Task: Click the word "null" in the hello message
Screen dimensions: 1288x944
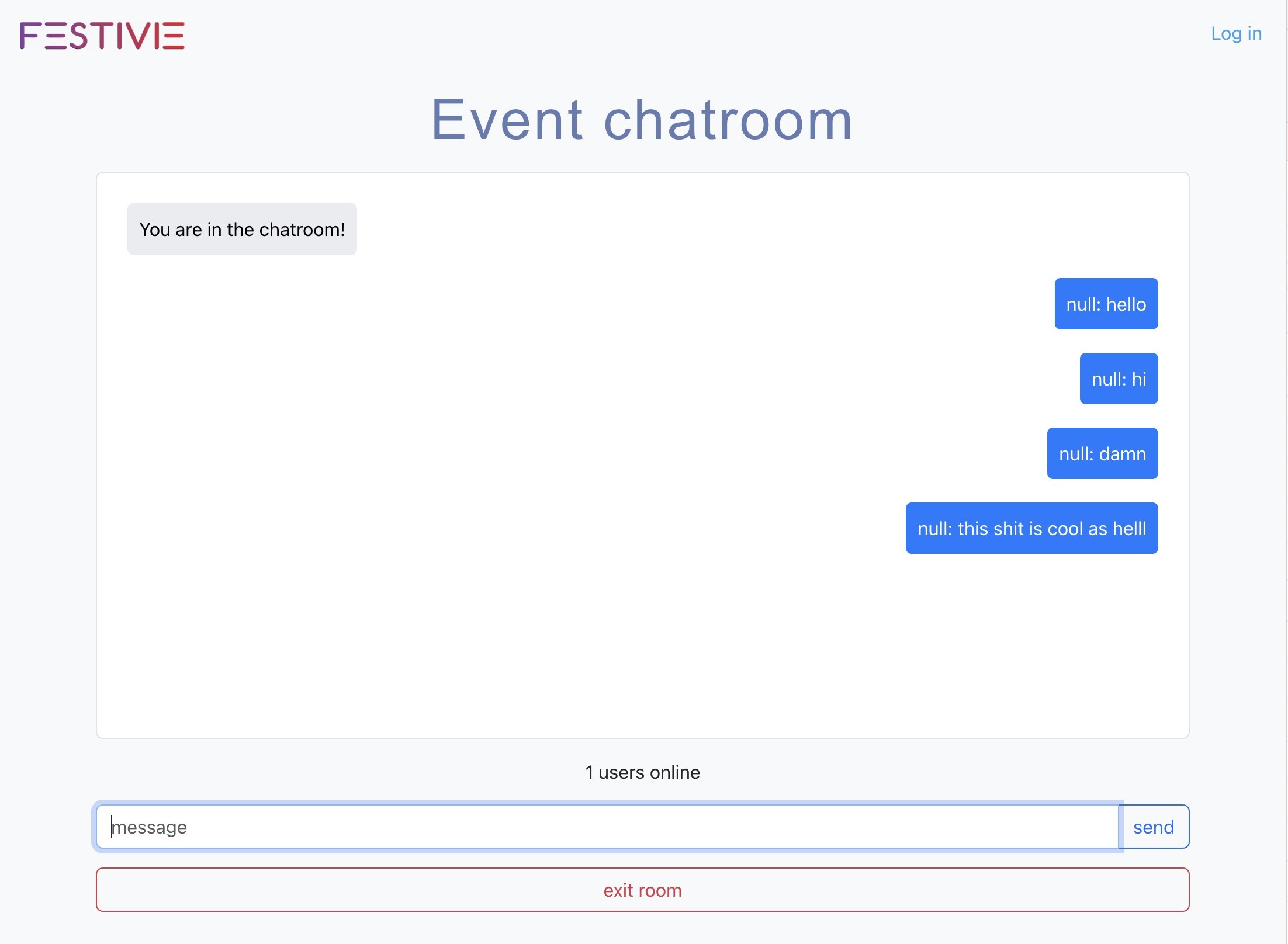Action: coord(1082,304)
